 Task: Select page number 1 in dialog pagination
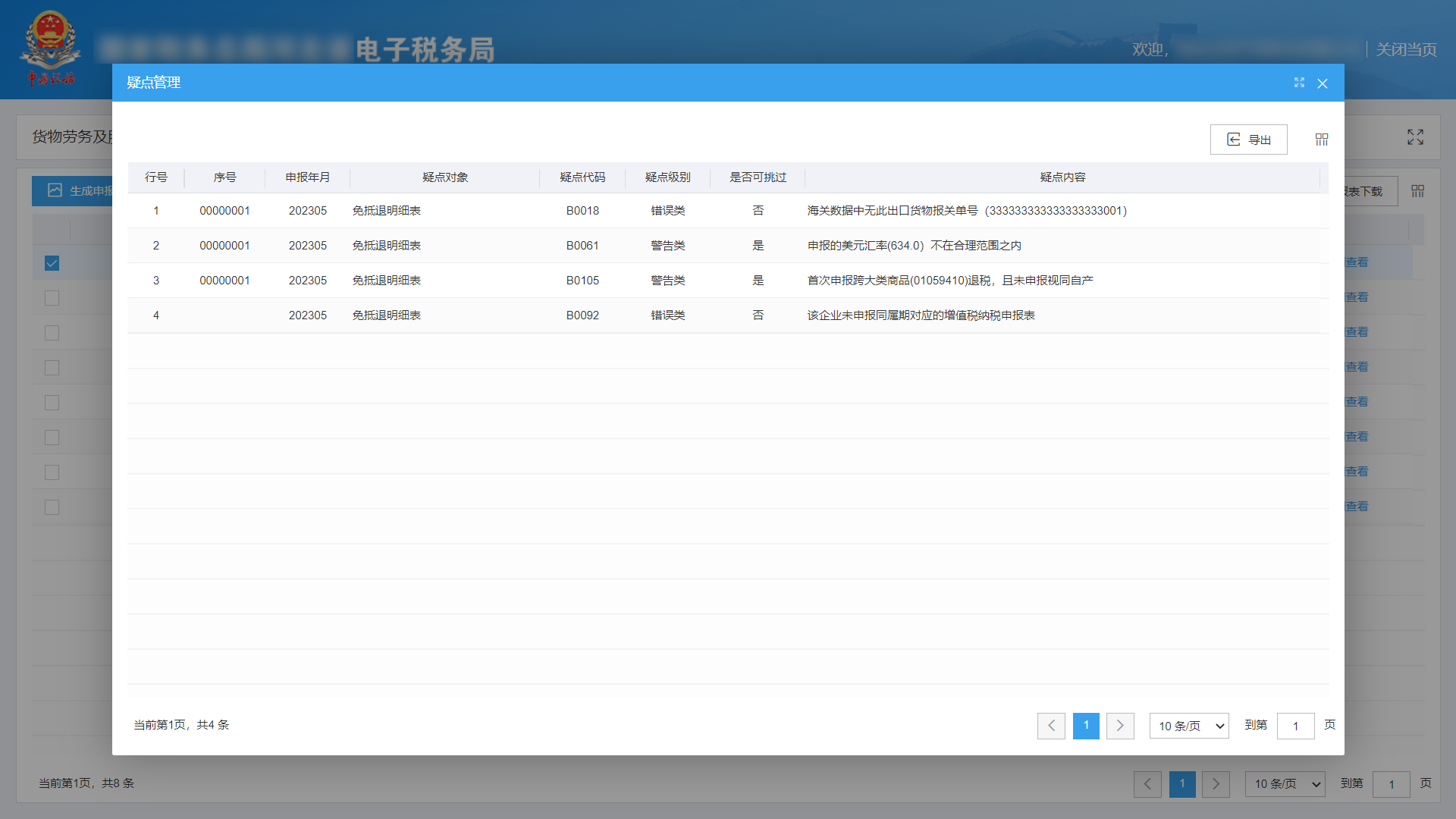point(1086,726)
